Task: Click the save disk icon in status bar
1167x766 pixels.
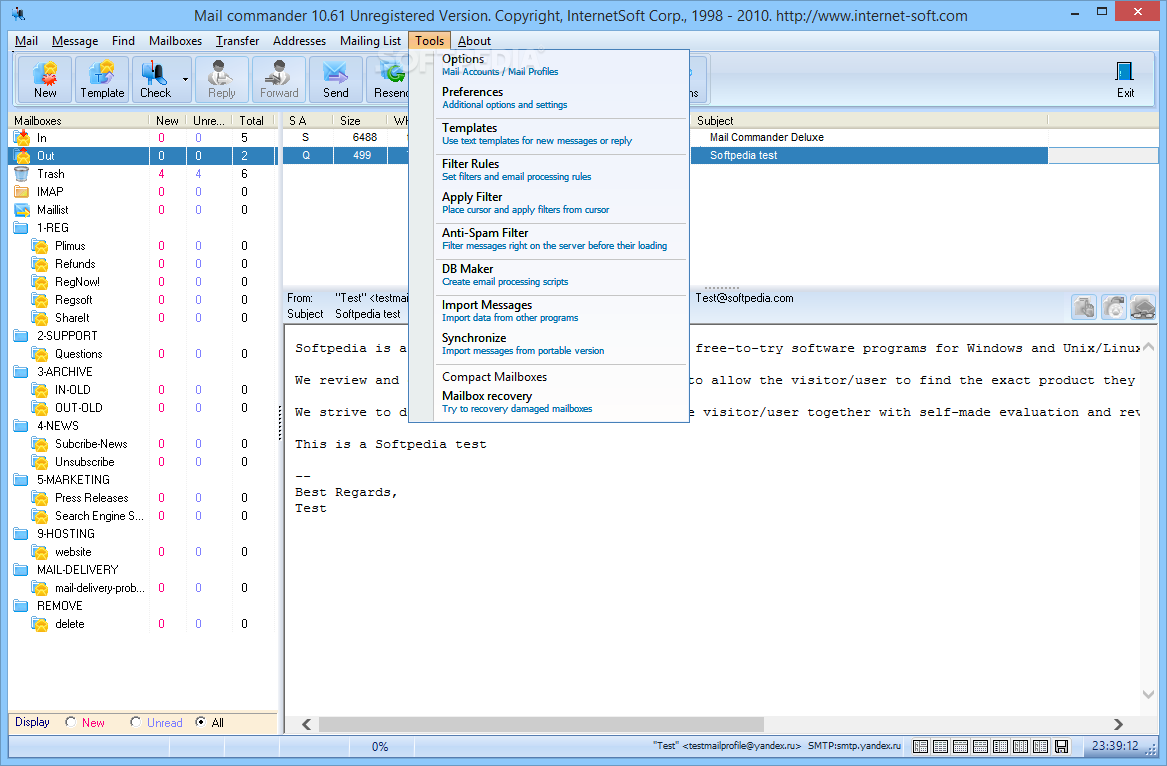Action: [1061, 746]
